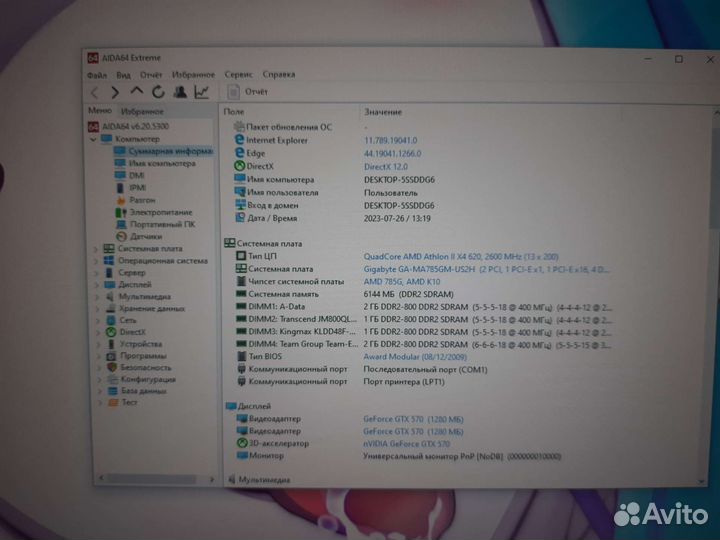Expand the Дисплей tree node
This screenshot has width=720, height=540.
(x=97, y=285)
